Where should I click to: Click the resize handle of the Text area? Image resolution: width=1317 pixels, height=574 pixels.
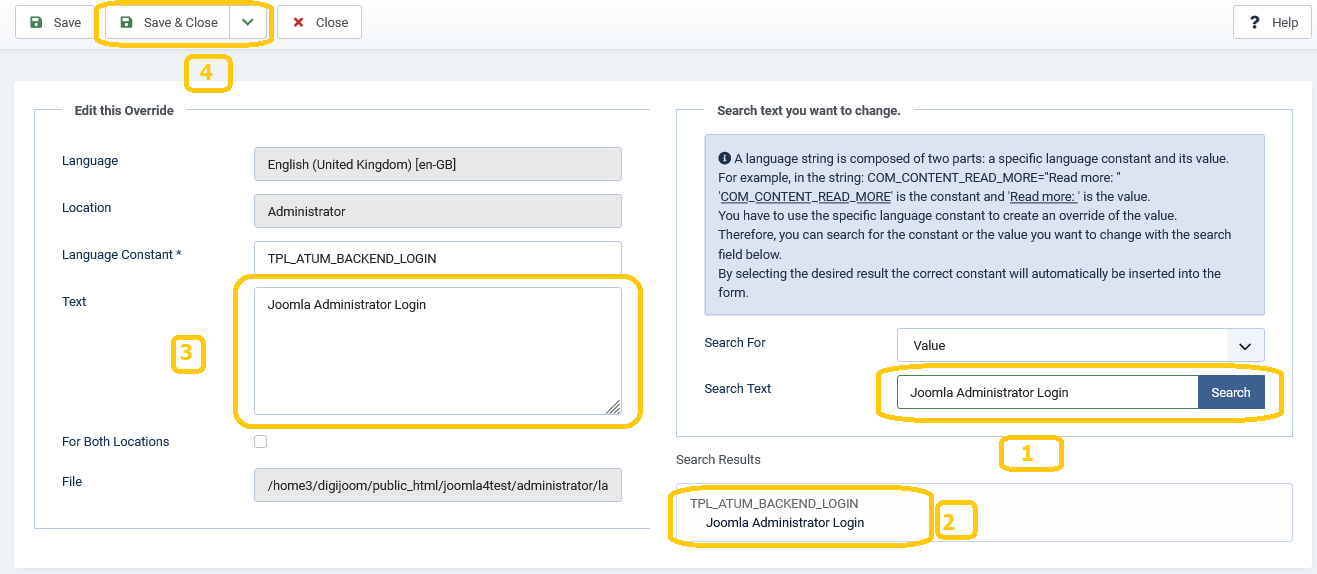612,406
